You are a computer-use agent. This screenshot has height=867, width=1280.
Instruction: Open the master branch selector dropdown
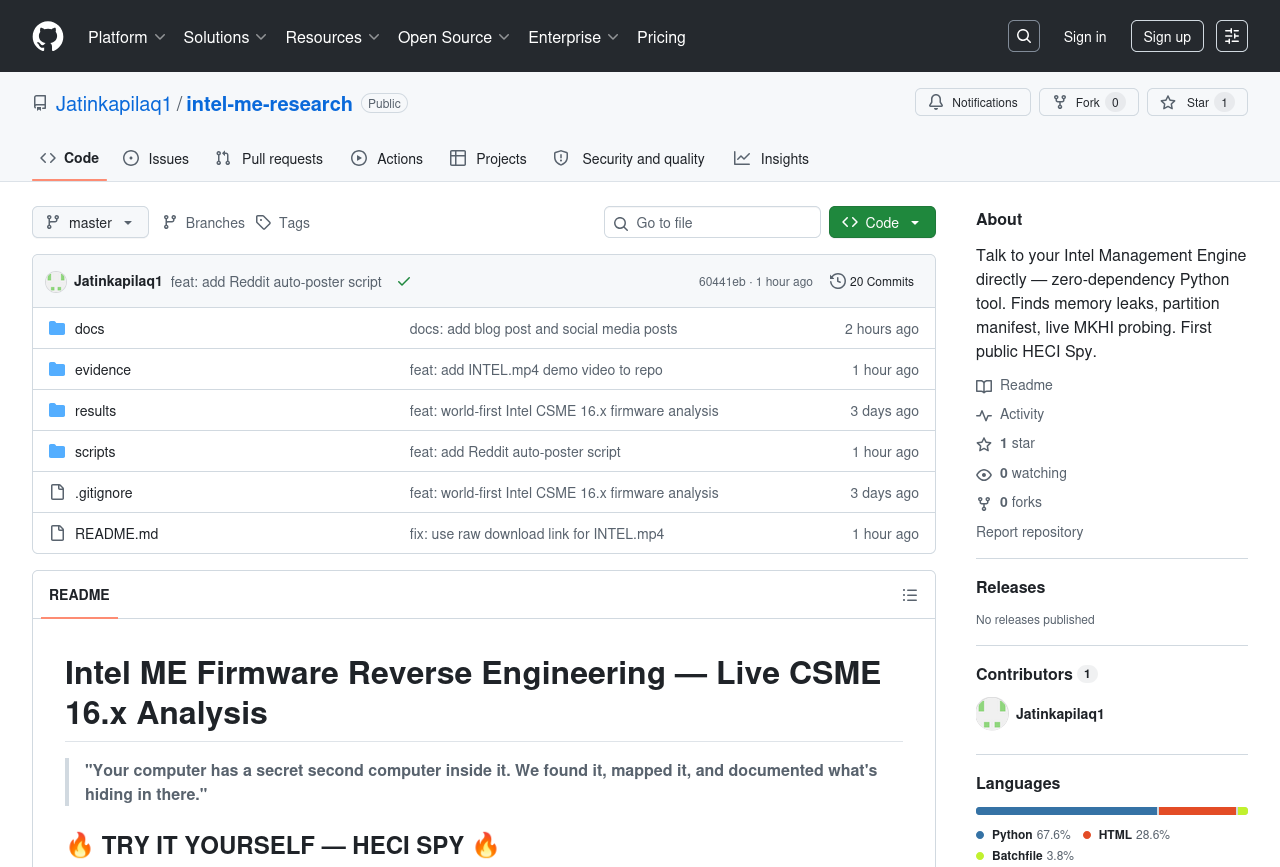pyautogui.click(x=90, y=222)
